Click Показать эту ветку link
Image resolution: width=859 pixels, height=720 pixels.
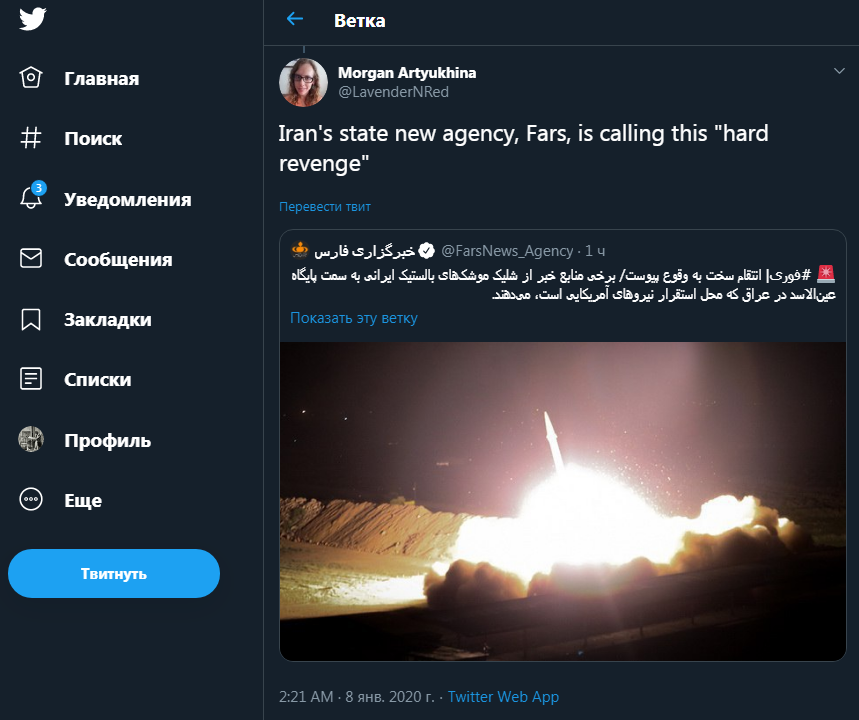tap(353, 318)
